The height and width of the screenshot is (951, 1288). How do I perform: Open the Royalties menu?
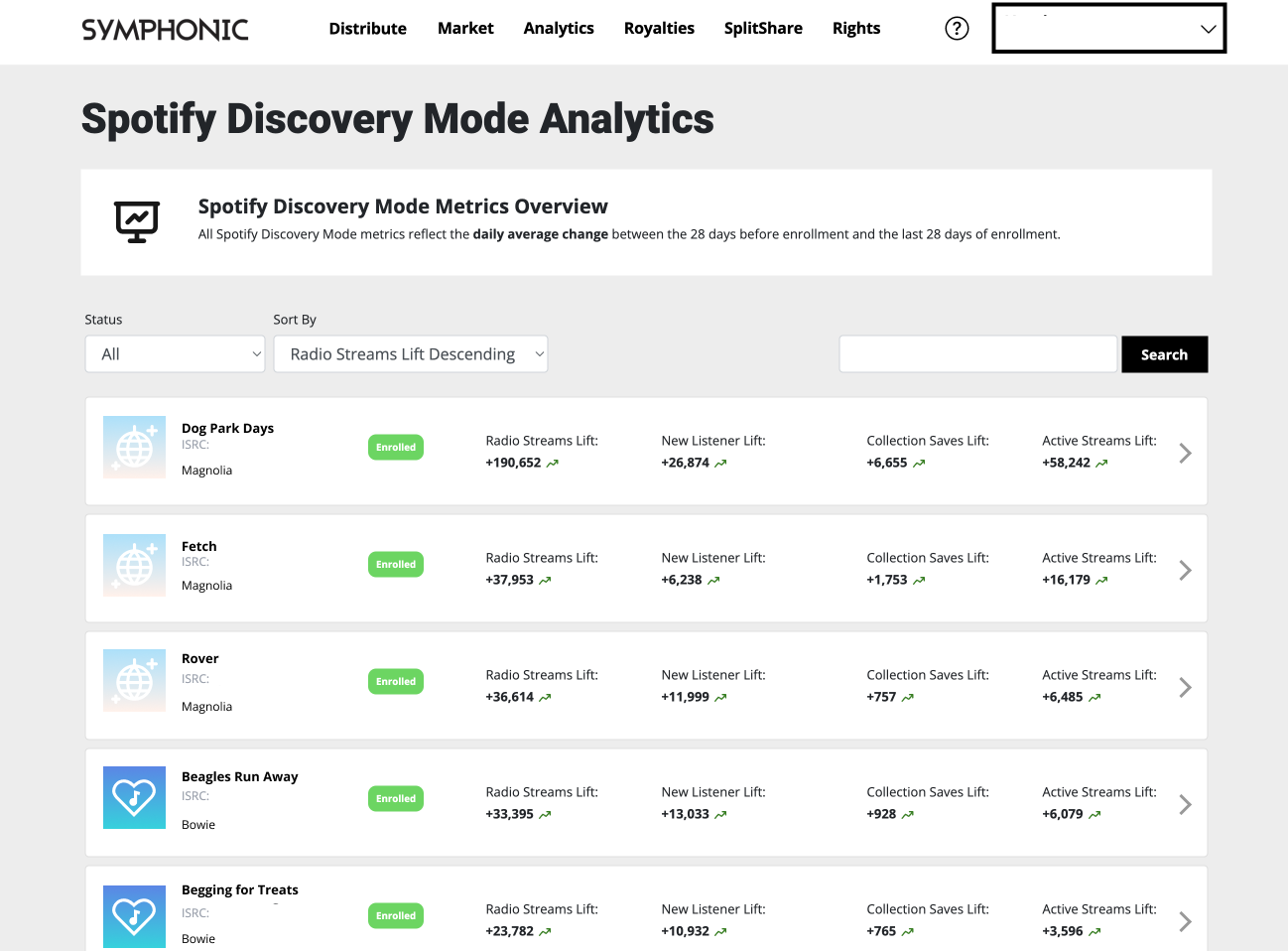point(659,29)
